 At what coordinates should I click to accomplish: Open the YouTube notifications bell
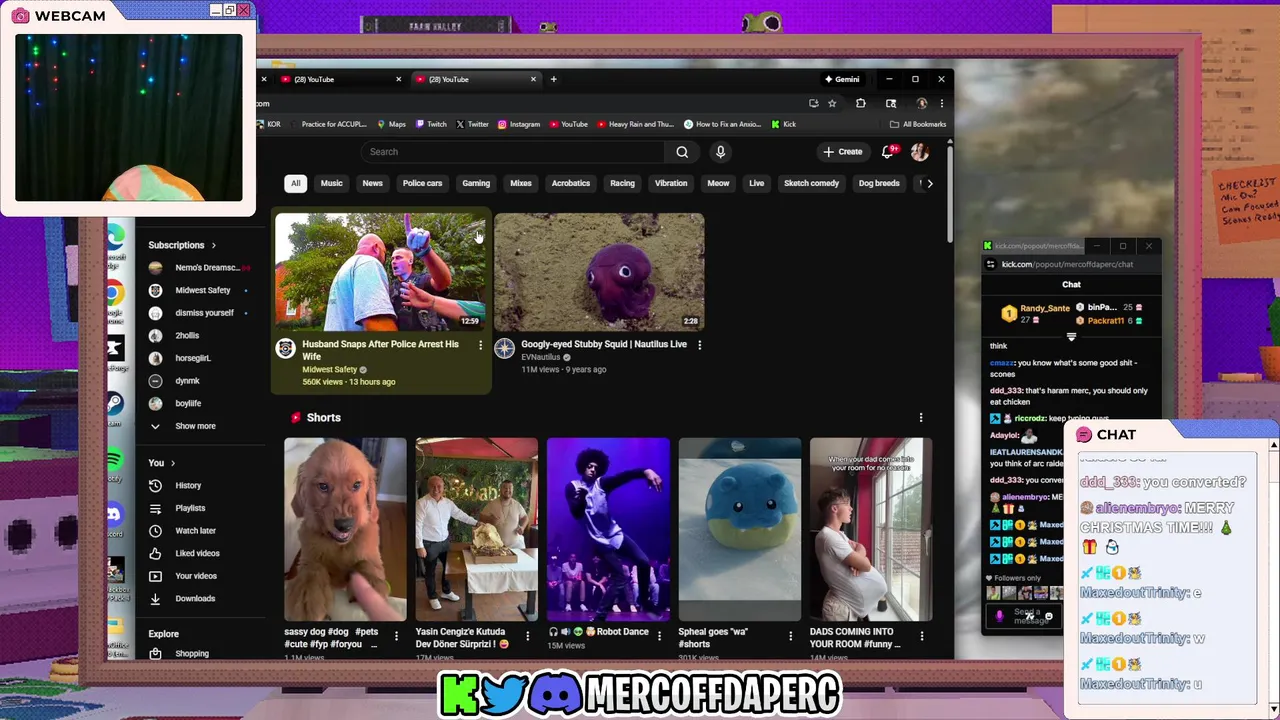pos(887,152)
